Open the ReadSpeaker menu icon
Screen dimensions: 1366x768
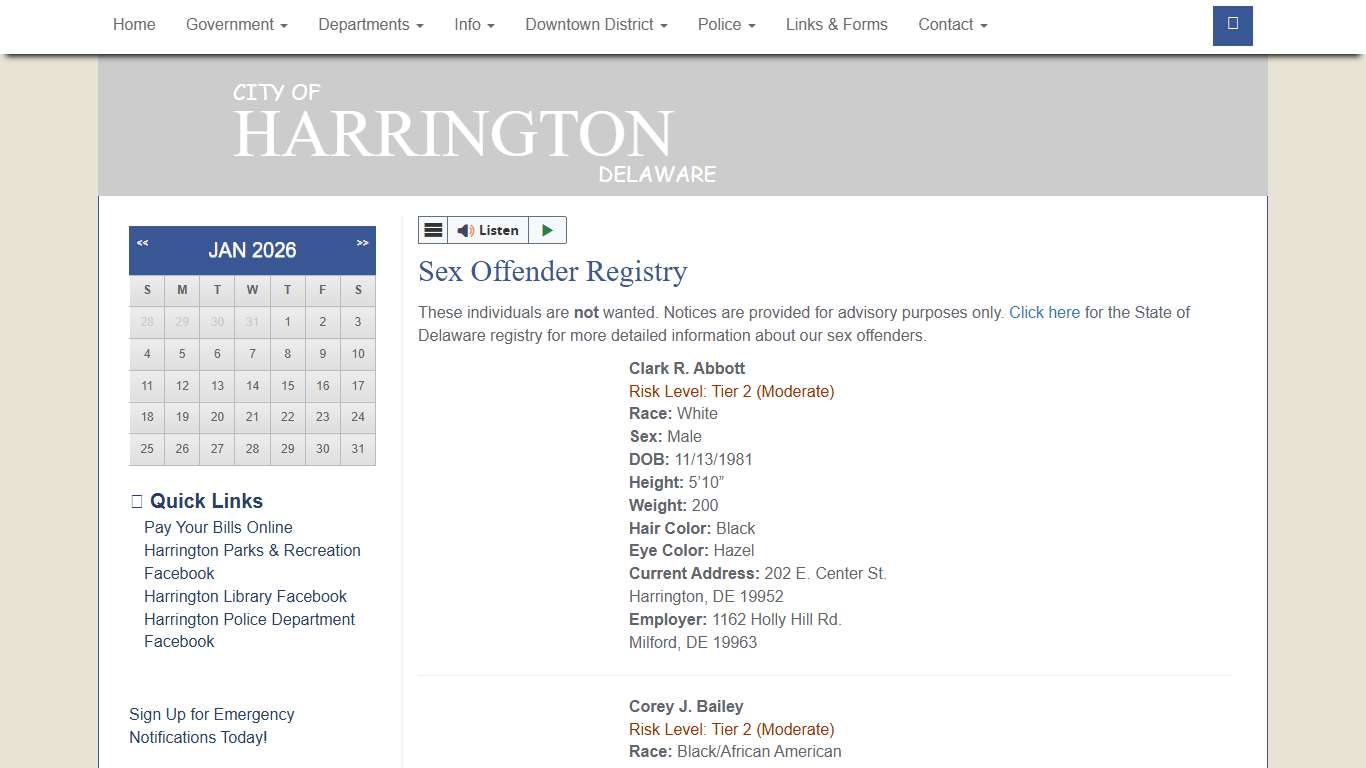click(433, 230)
